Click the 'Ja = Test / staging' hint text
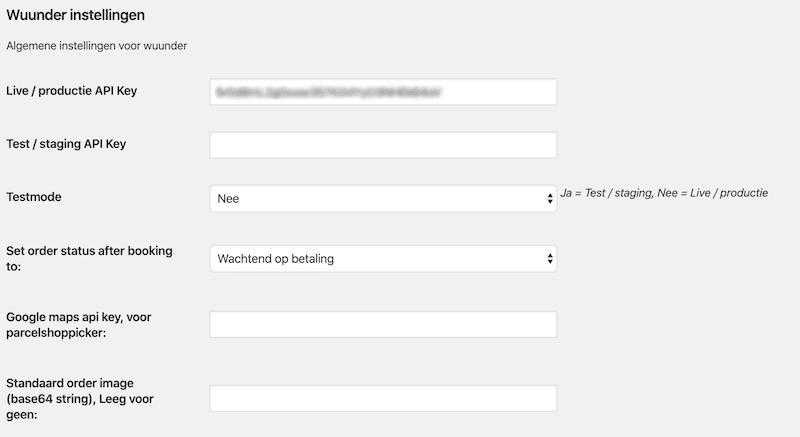Image resolution: width=800 pixels, height=437 pixels. tap(606, 193)
